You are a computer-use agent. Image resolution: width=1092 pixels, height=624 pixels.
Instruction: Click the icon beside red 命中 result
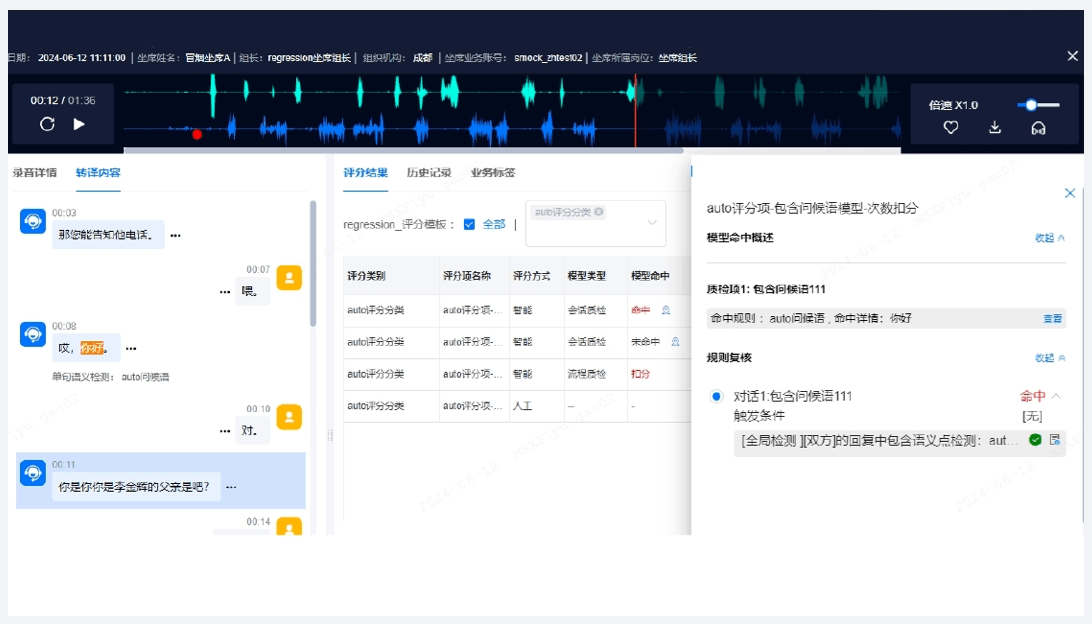666,310
